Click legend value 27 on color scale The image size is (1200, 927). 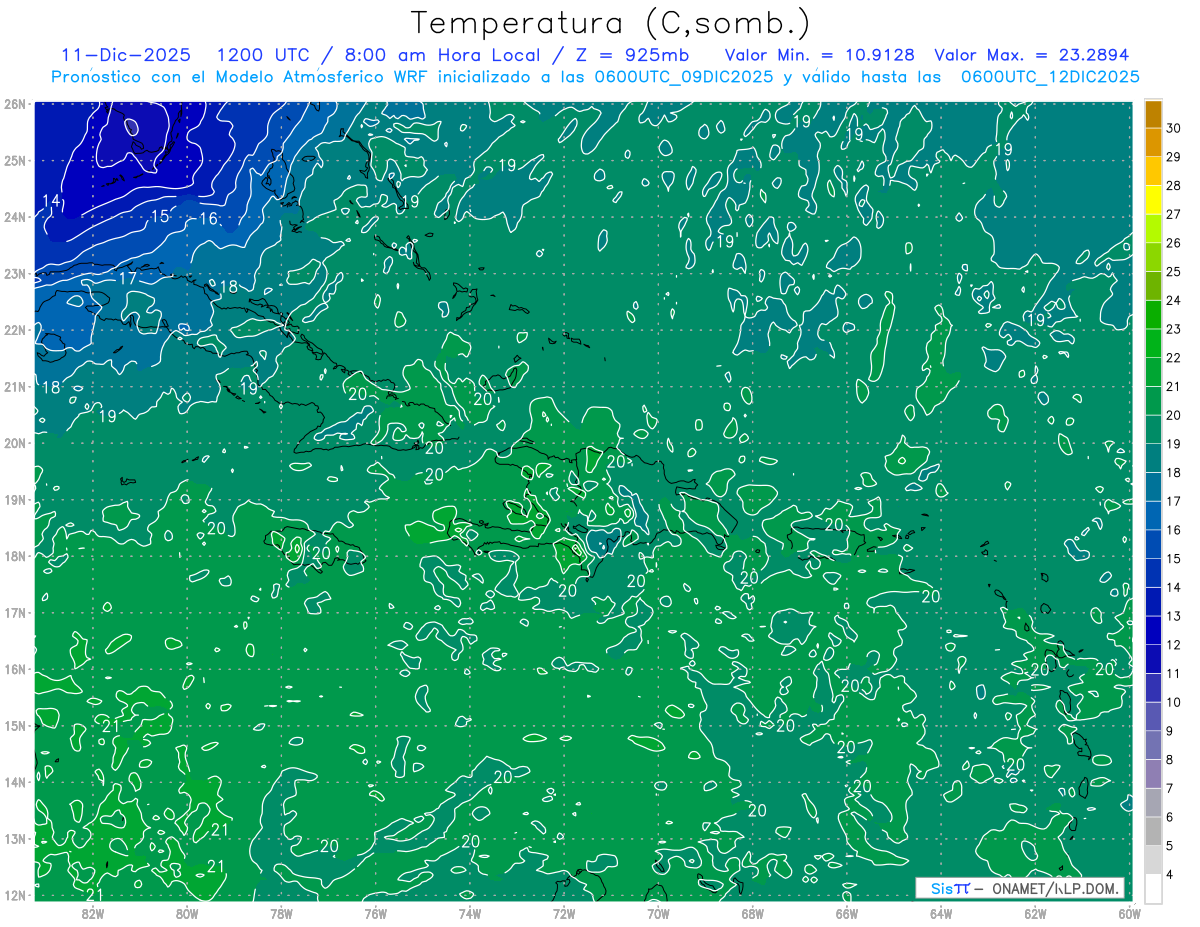1174,214
